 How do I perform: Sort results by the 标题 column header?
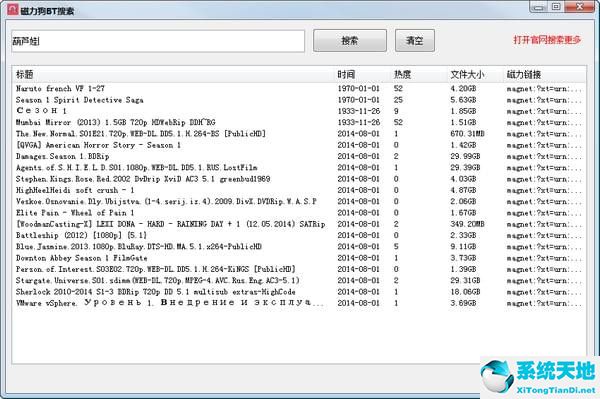[x=24, y=74]
